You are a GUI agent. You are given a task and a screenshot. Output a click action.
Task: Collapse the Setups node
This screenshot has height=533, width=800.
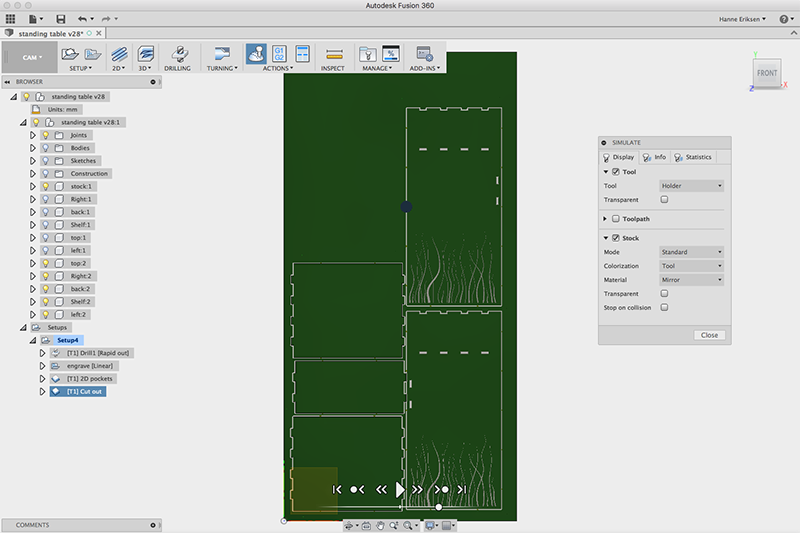(x=23, y=327)
